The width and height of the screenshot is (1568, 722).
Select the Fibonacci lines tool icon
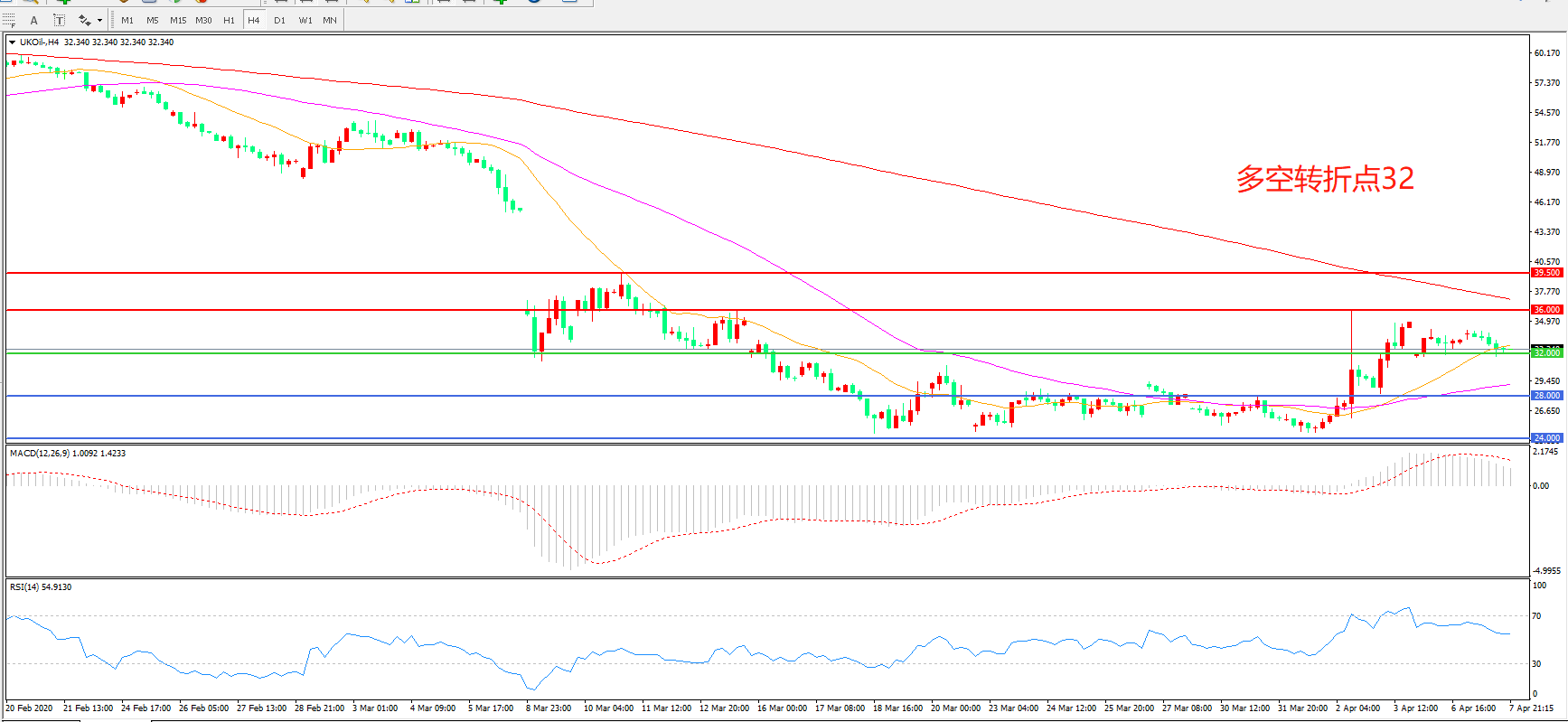[9, 20]
